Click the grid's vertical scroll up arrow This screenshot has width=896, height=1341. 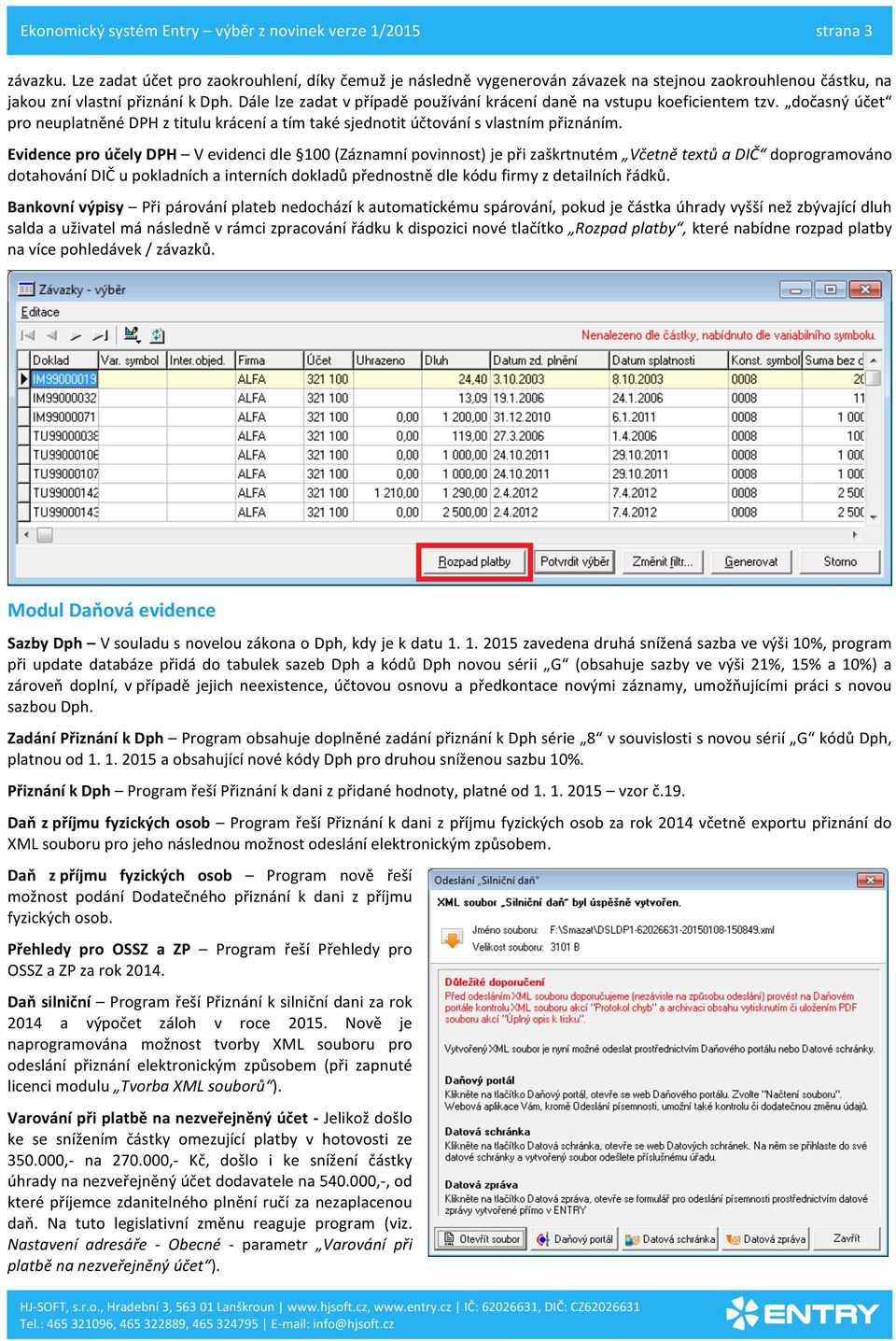click(874, 360)
